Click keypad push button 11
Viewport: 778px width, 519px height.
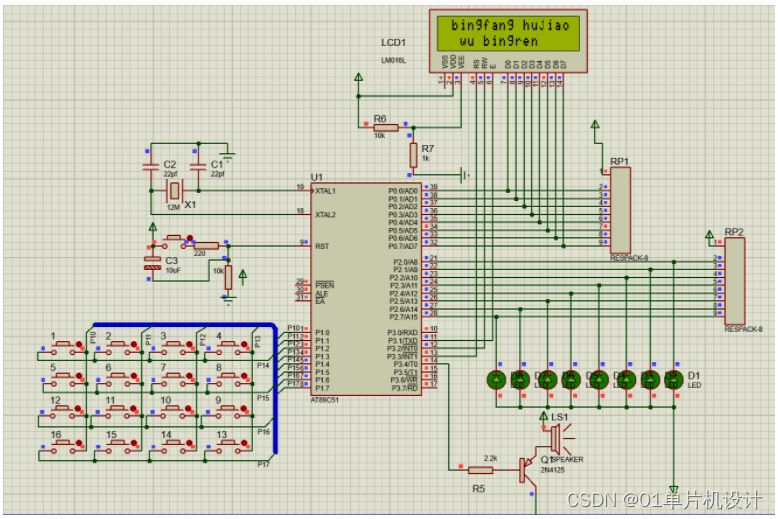coord(118,412)
